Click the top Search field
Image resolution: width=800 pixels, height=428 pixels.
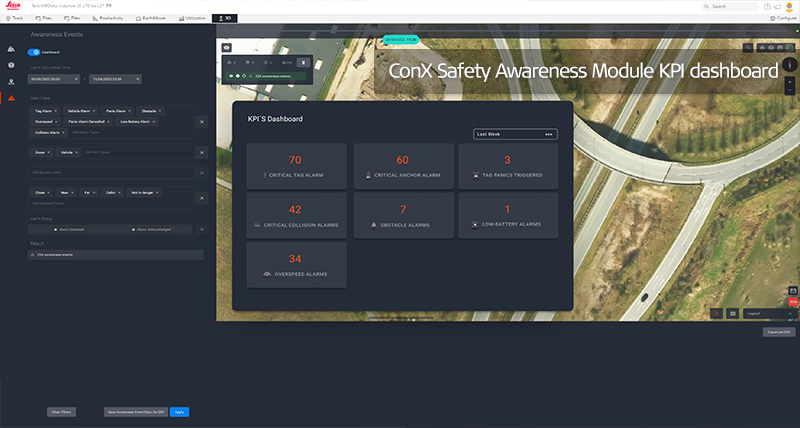pos(730,7)
